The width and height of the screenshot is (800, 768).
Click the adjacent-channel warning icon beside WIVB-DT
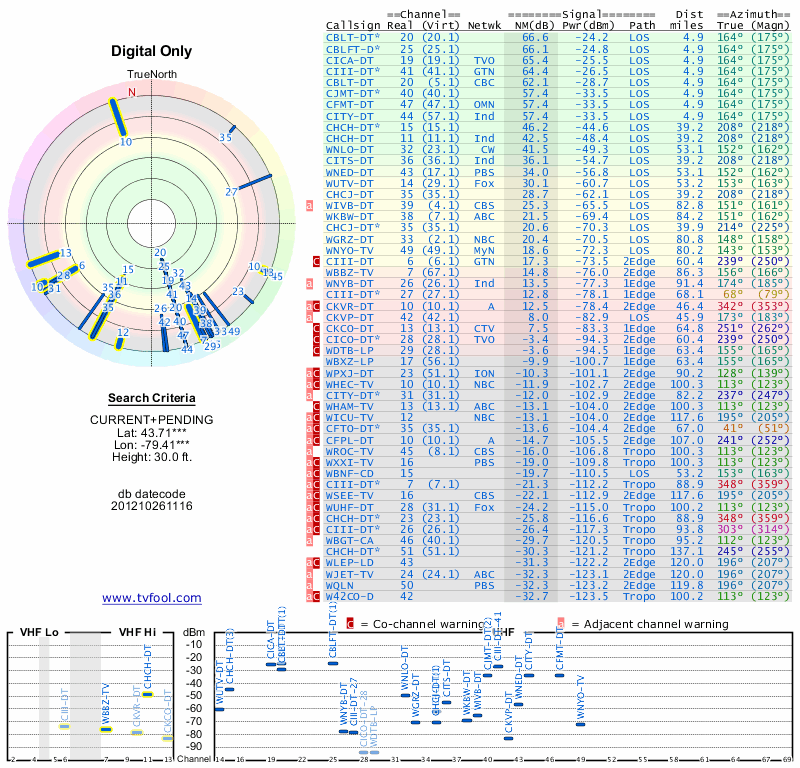pyautogui.click(x=309, y=206)
